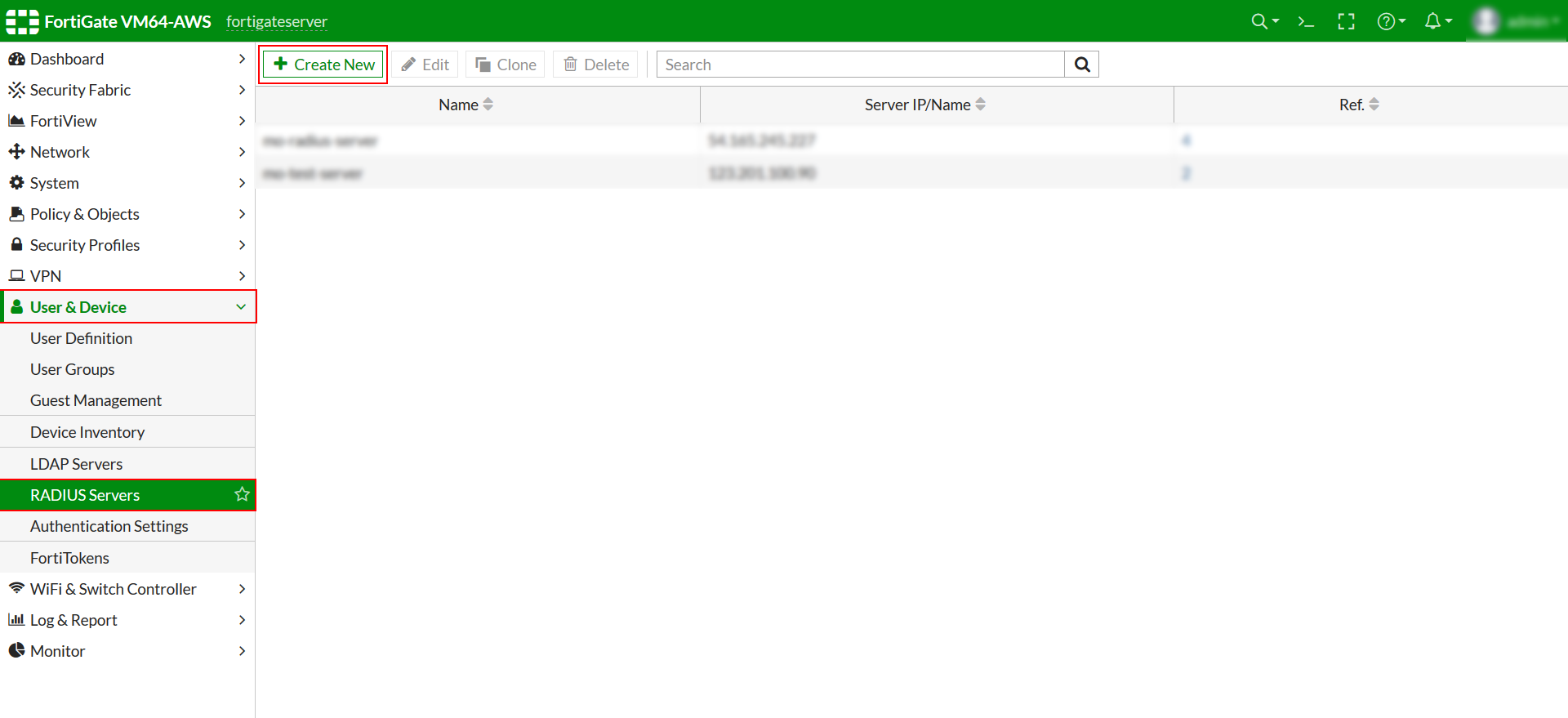Open the CLI console icon
This screenshot has width=1568, height=718.
click(x=1306, y=21)
